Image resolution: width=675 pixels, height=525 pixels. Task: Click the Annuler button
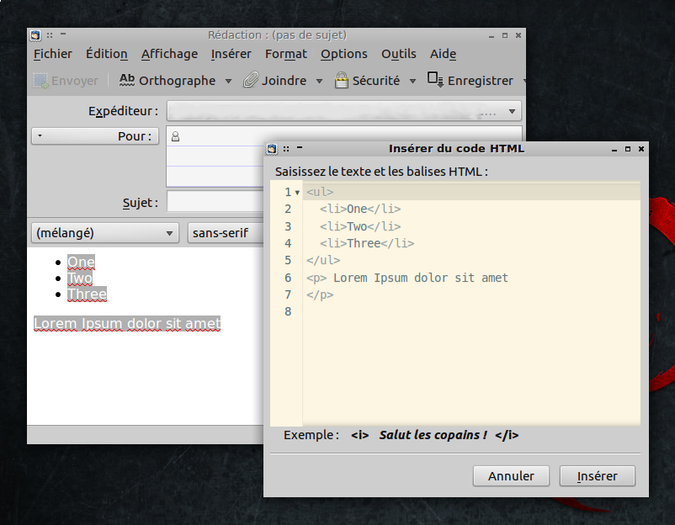(x=511, y=476)
